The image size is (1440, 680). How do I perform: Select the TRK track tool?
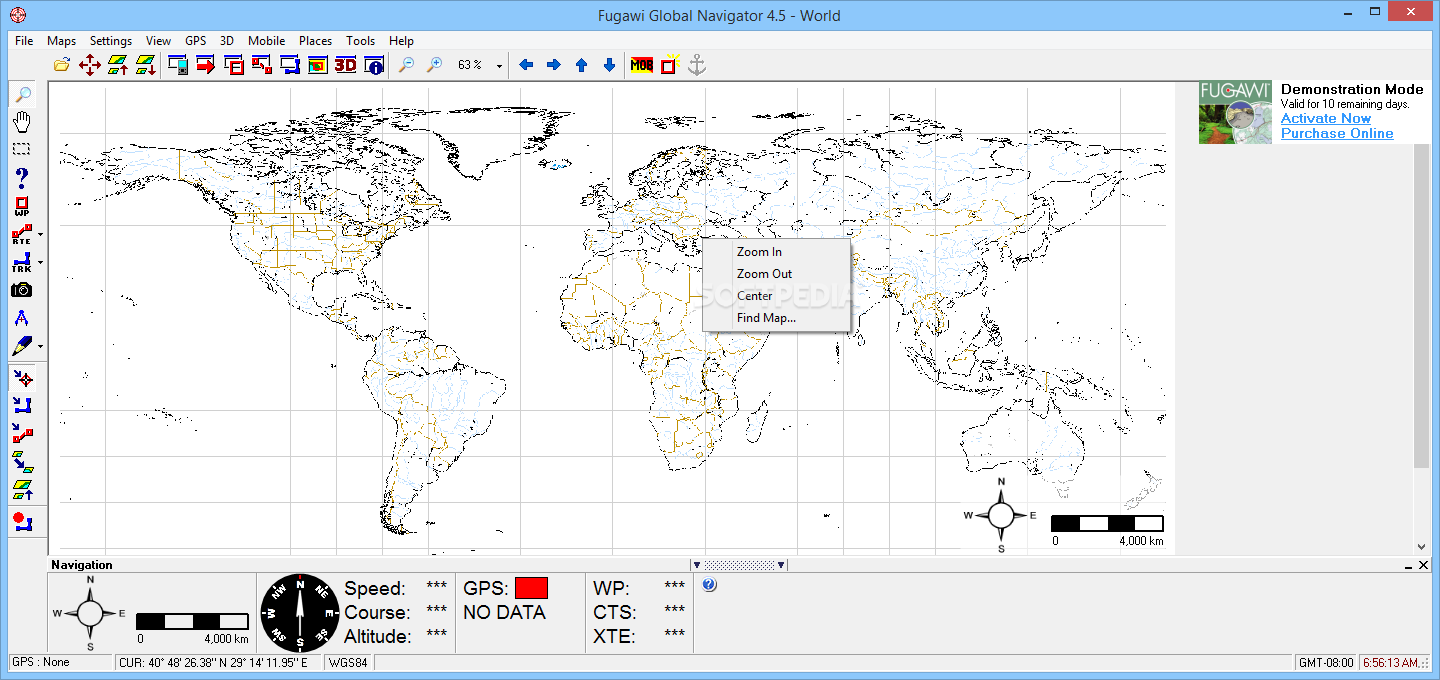[x=22, y=262]
